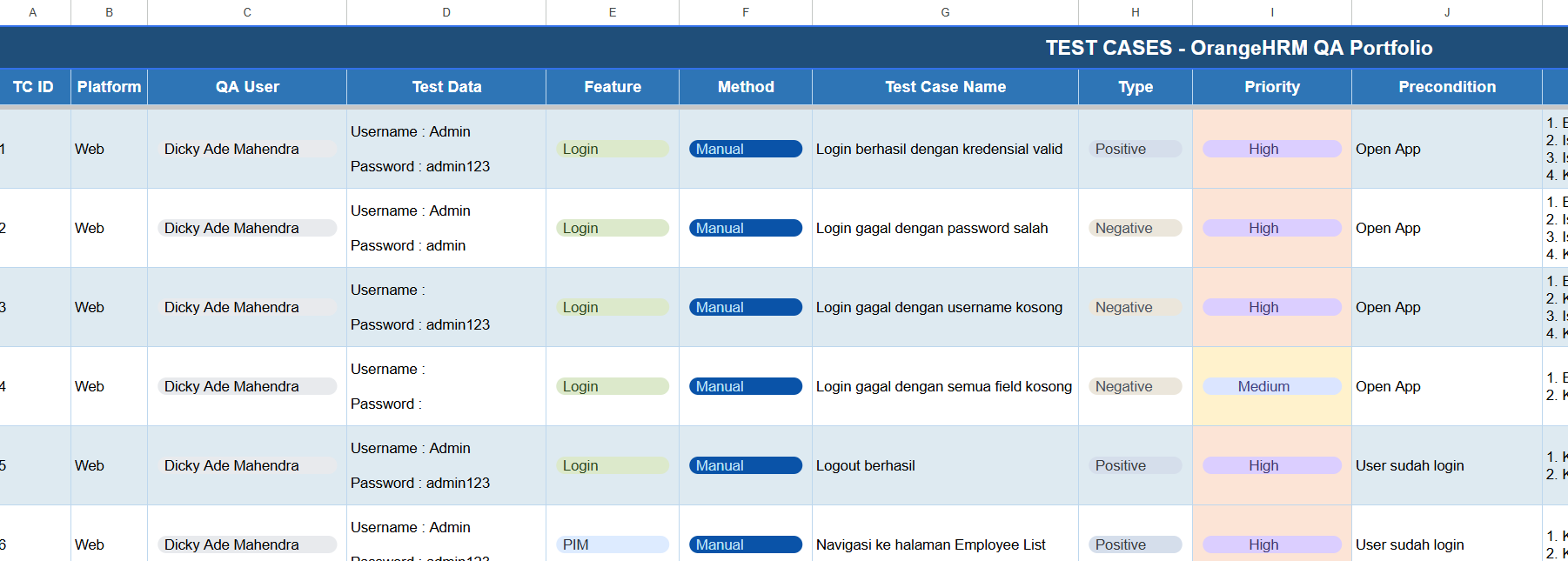Click the Feature header cell

(613, 87)
